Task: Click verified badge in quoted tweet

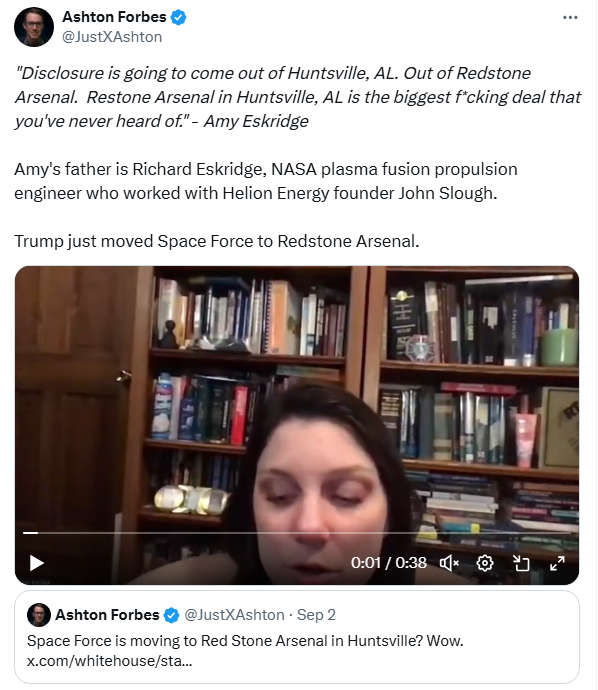Action: pos(171,615)
